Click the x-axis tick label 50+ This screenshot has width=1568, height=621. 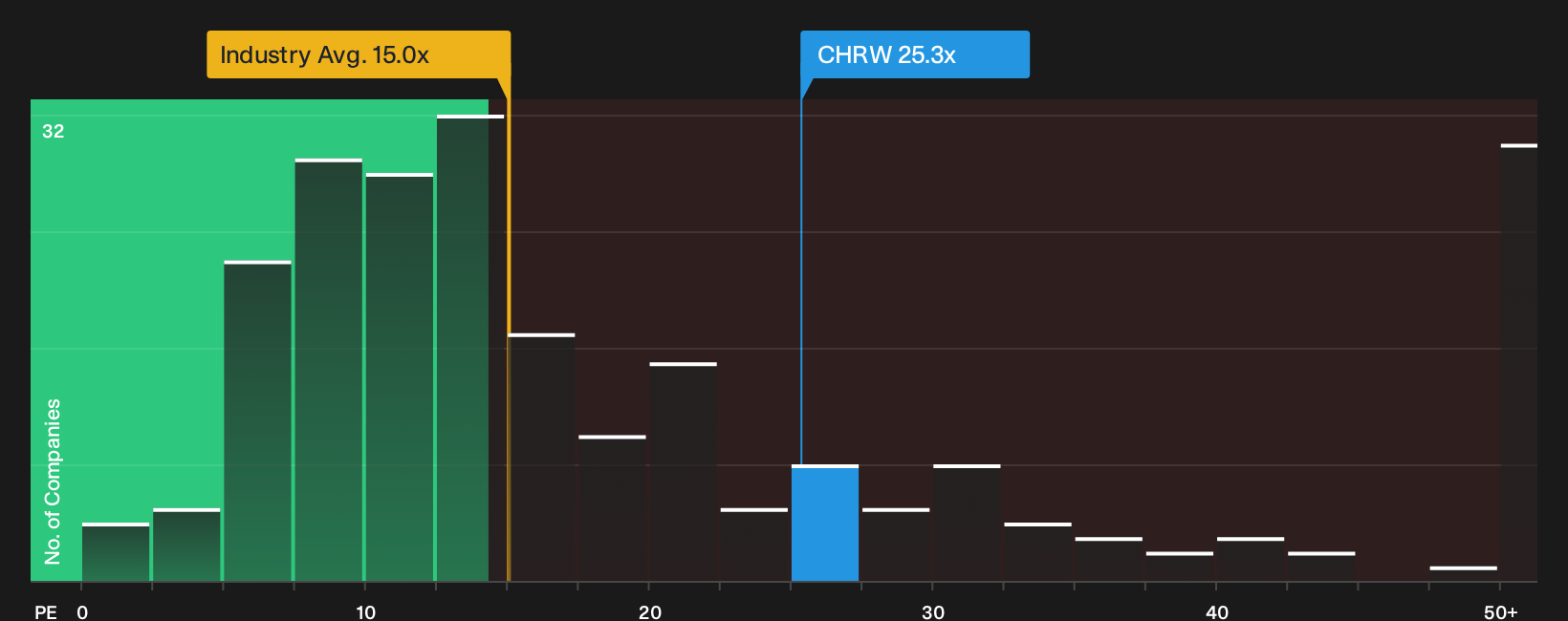[x=1501, y=612]
